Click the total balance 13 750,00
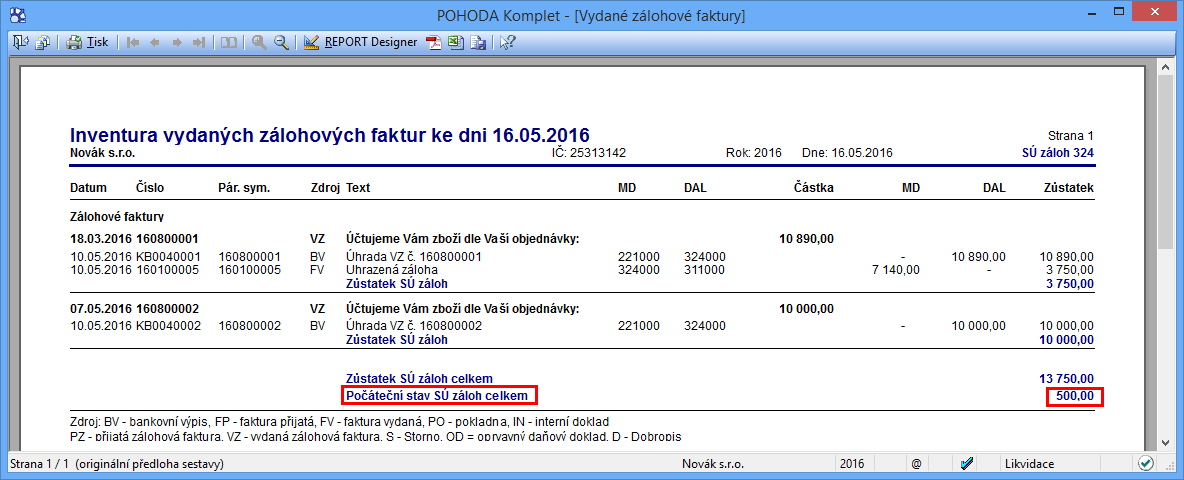The image size is (1184, 480). (x=1067, y=378)
